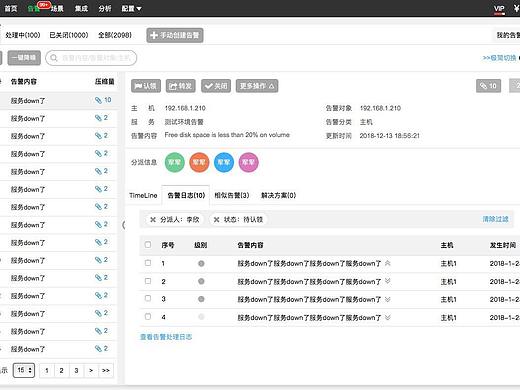
Task: Open page-size 15 selector
Action: (24, 370)
